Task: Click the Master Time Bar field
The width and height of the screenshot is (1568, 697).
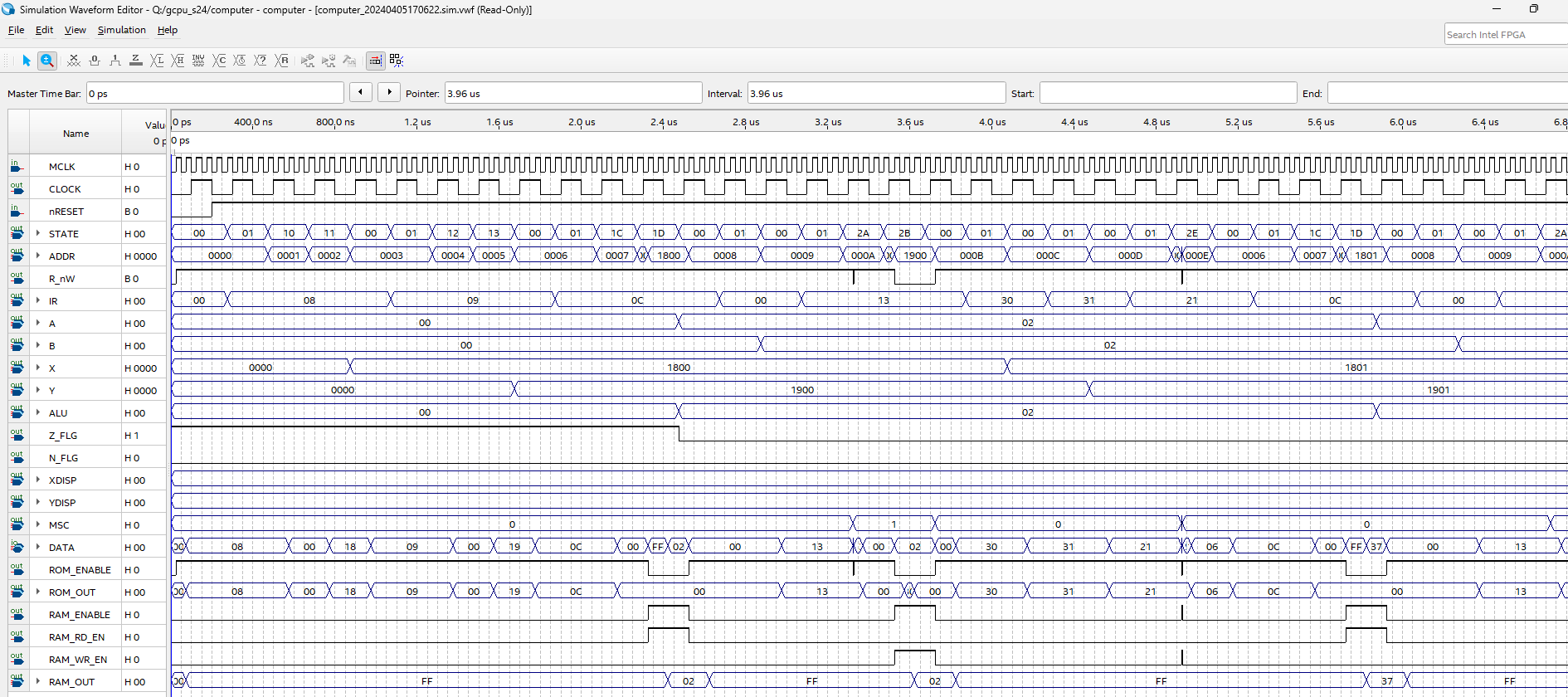Action: 215,94
